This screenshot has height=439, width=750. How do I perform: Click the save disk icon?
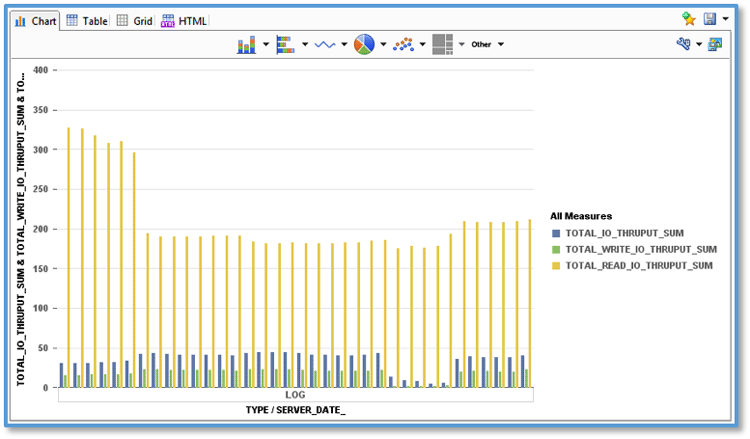pos(710,19)
